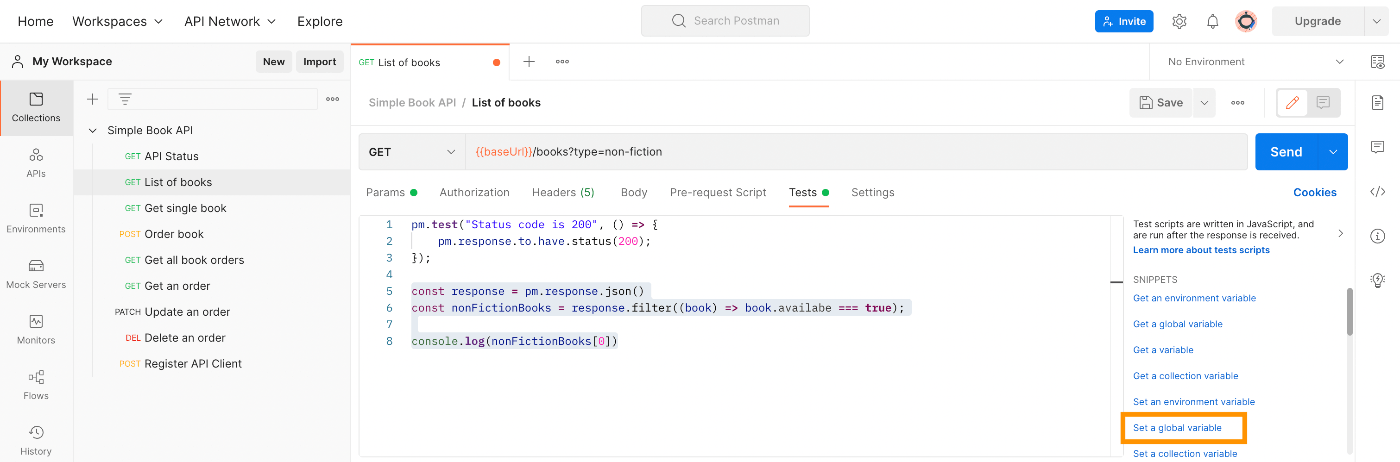Collapse the snippets description chevron

point(1341,233)
